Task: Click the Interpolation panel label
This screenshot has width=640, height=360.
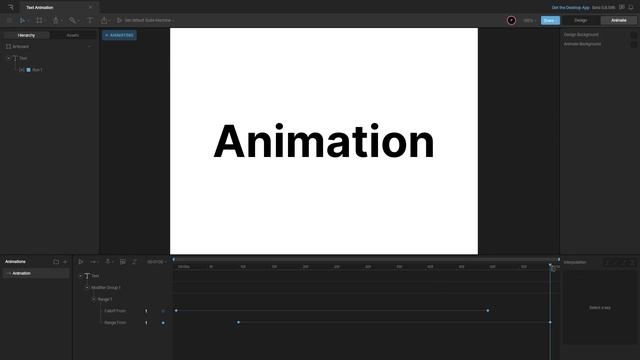Action: 575,262
